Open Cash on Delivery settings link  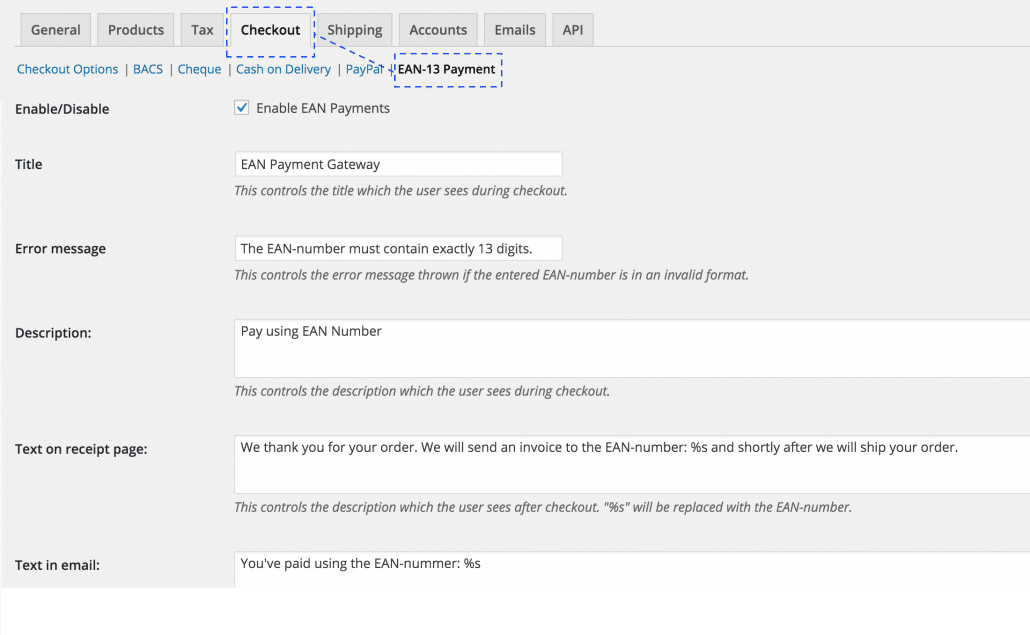pyautogui.click(x=283, y=69)
